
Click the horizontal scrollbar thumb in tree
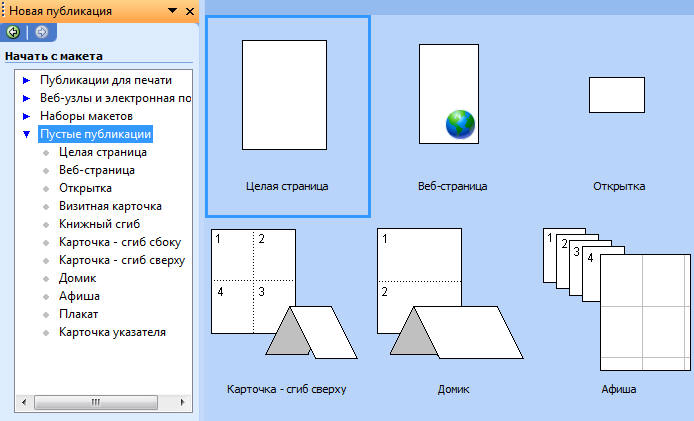(96, 402)
